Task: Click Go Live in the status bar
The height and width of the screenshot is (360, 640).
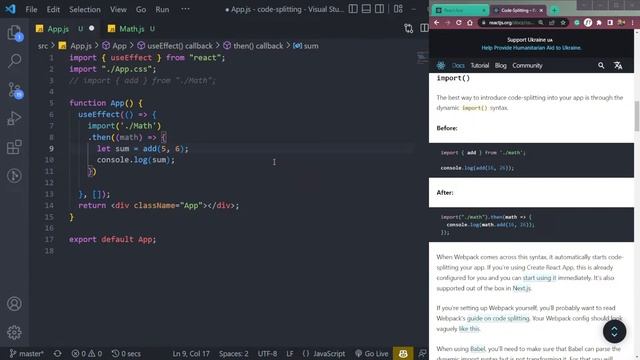Action: [371, 353]
